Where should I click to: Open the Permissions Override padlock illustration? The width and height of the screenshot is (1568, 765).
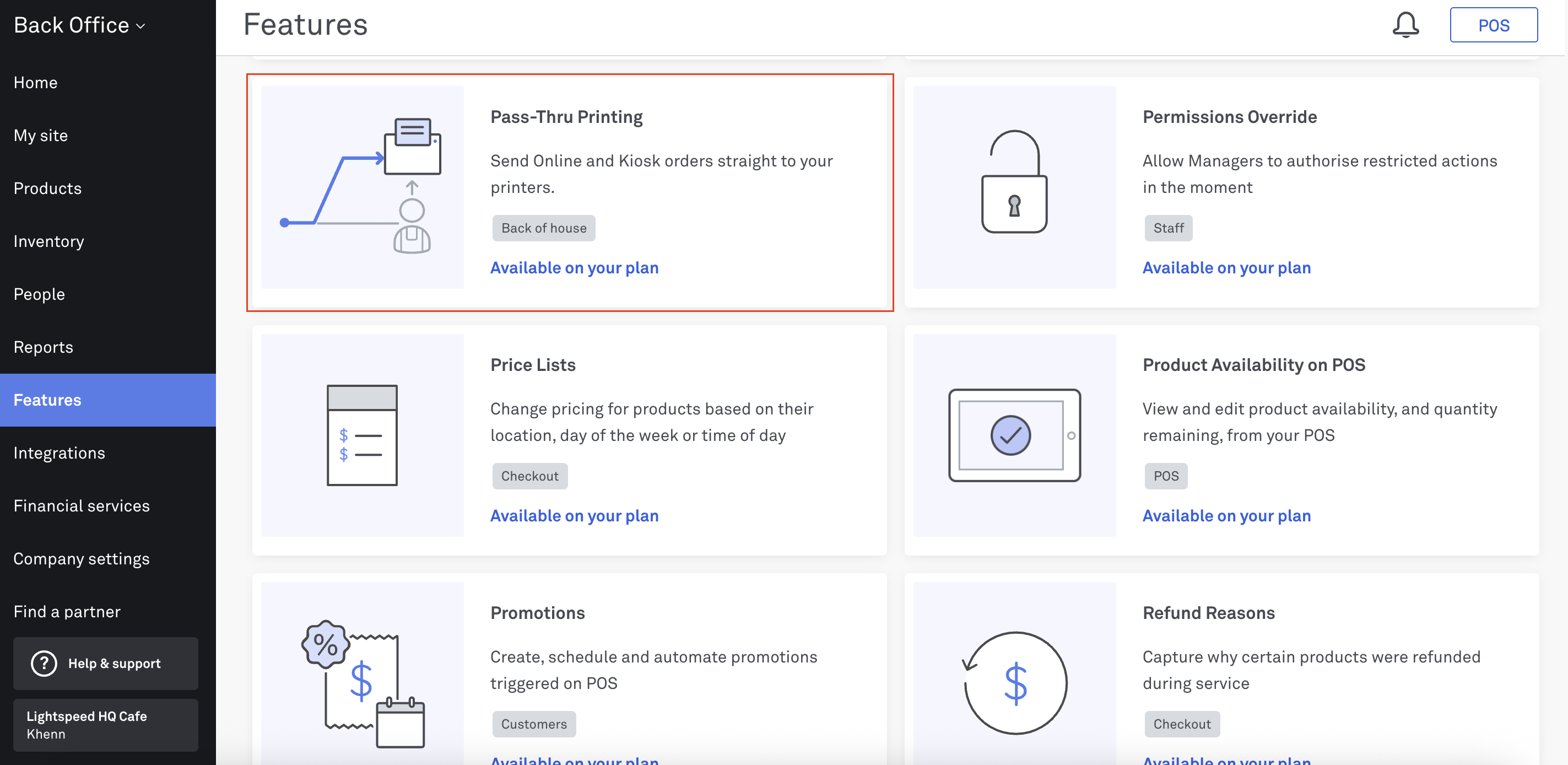pyautogui.click(x=1014, y=187)
